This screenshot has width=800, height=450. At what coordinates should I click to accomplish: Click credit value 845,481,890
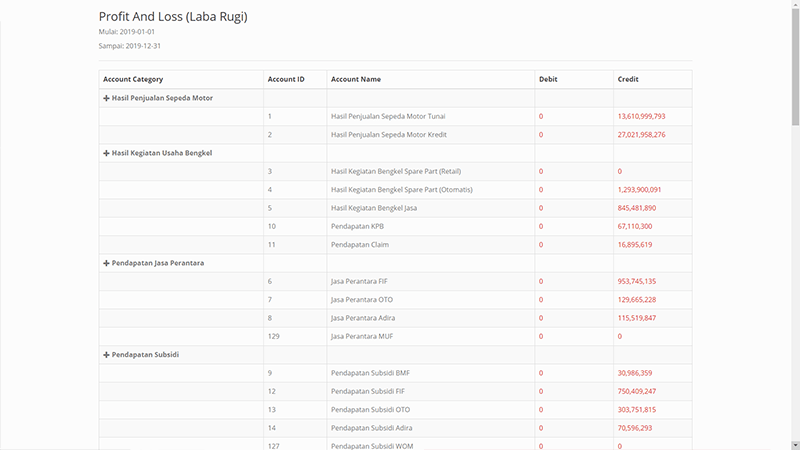click(637, 208)
